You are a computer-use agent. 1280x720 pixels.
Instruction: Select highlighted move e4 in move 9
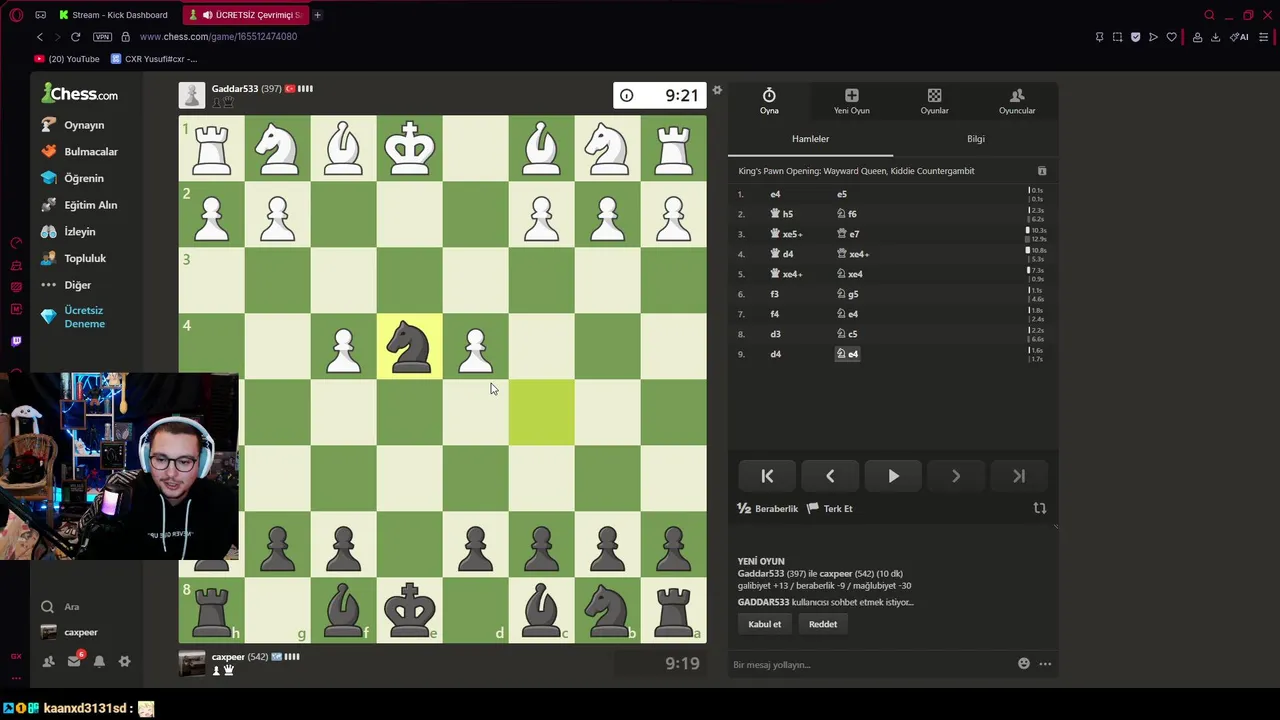click(x=847, y=354)
